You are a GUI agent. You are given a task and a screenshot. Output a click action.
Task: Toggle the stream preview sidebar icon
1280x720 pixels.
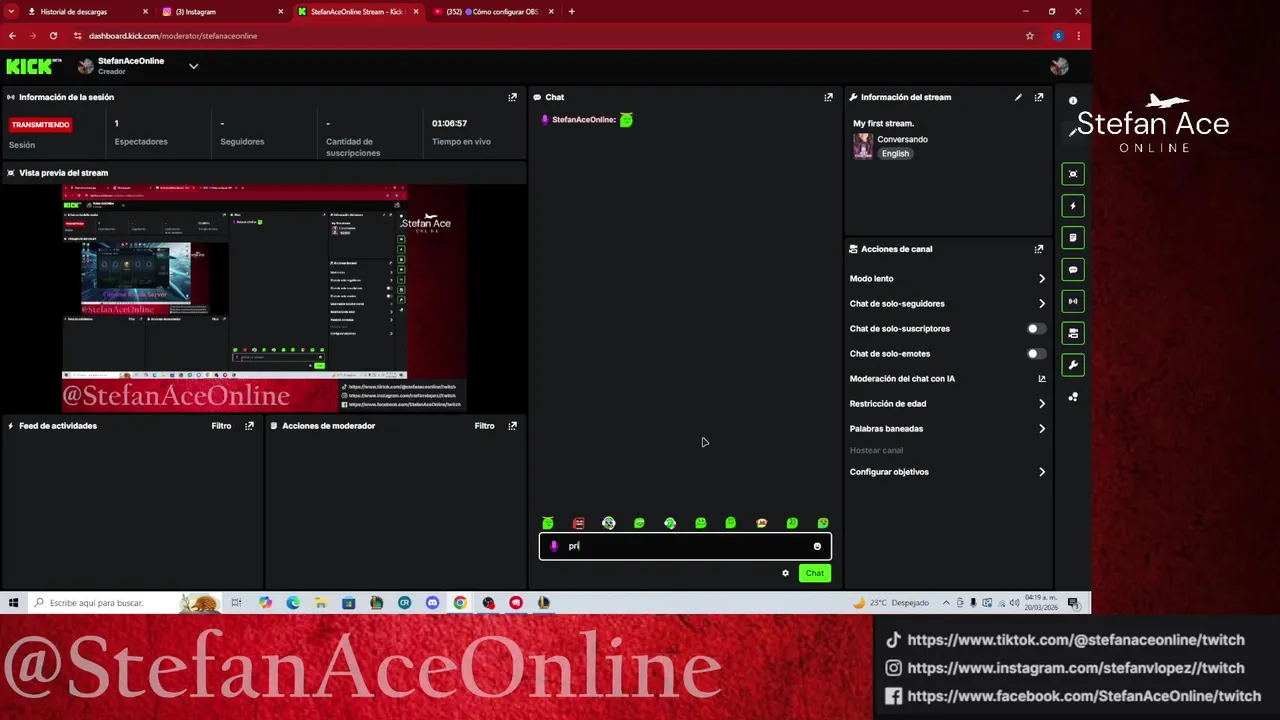click(1073, 174)
